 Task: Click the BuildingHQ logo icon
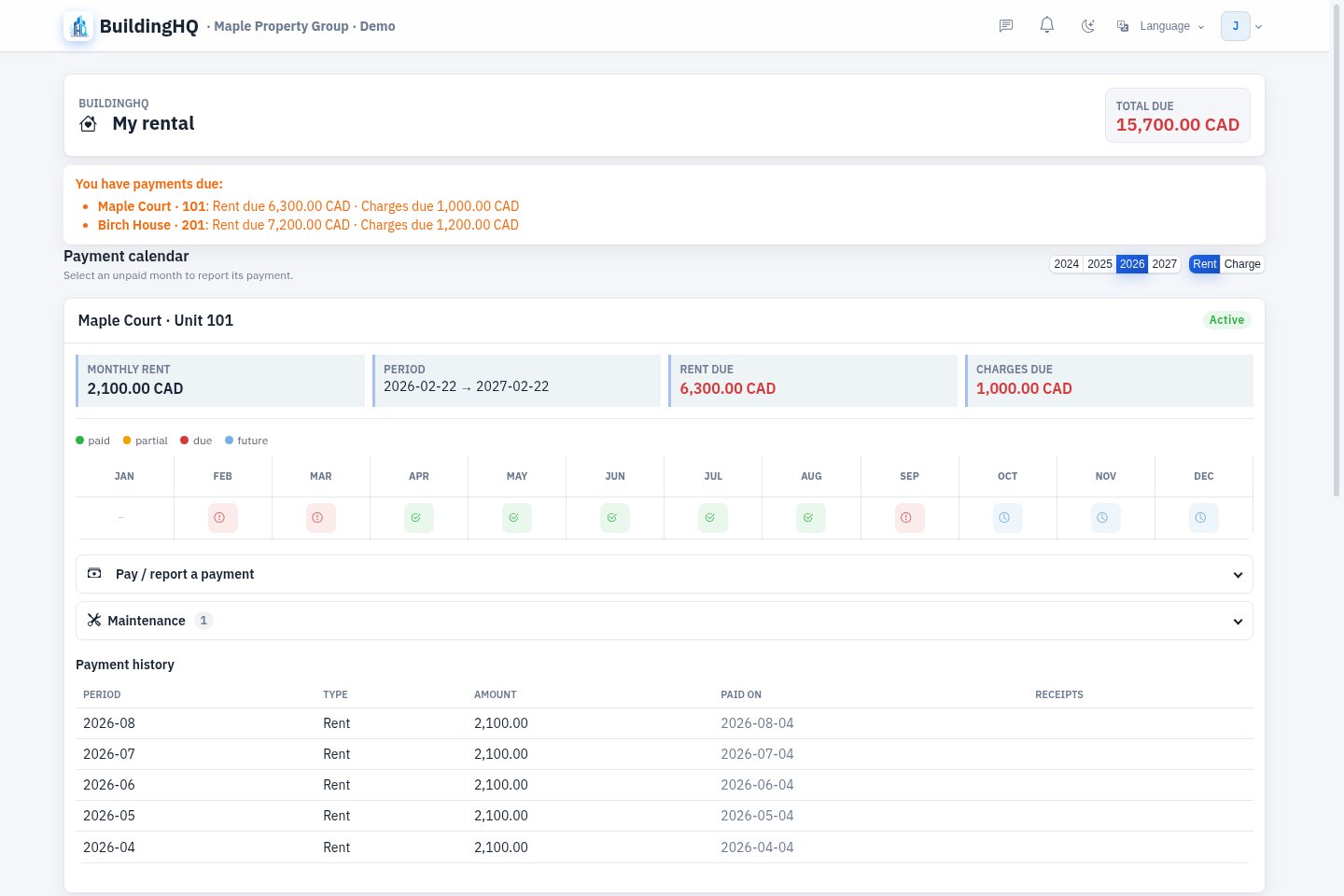78,26
